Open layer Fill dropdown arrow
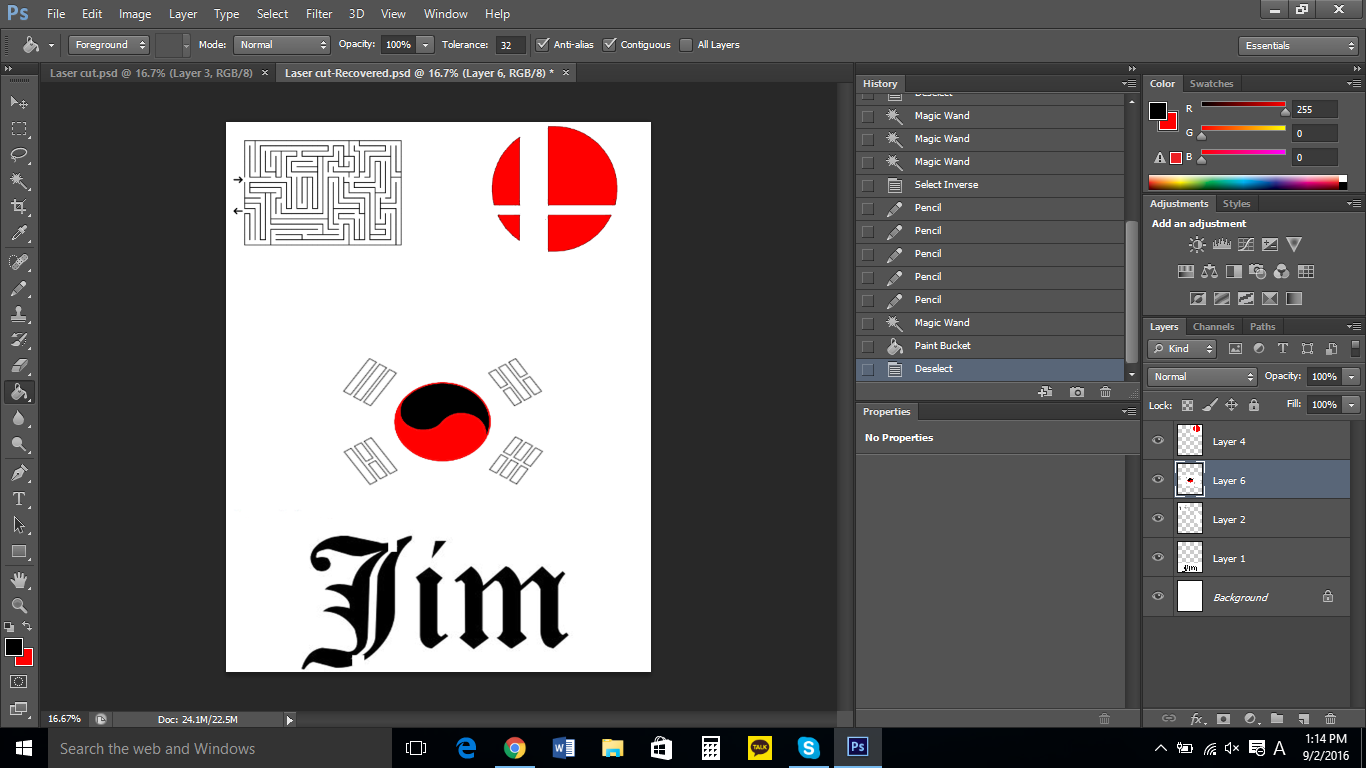This screenshot has height=768, width=1366. [x=1352, y=404]
